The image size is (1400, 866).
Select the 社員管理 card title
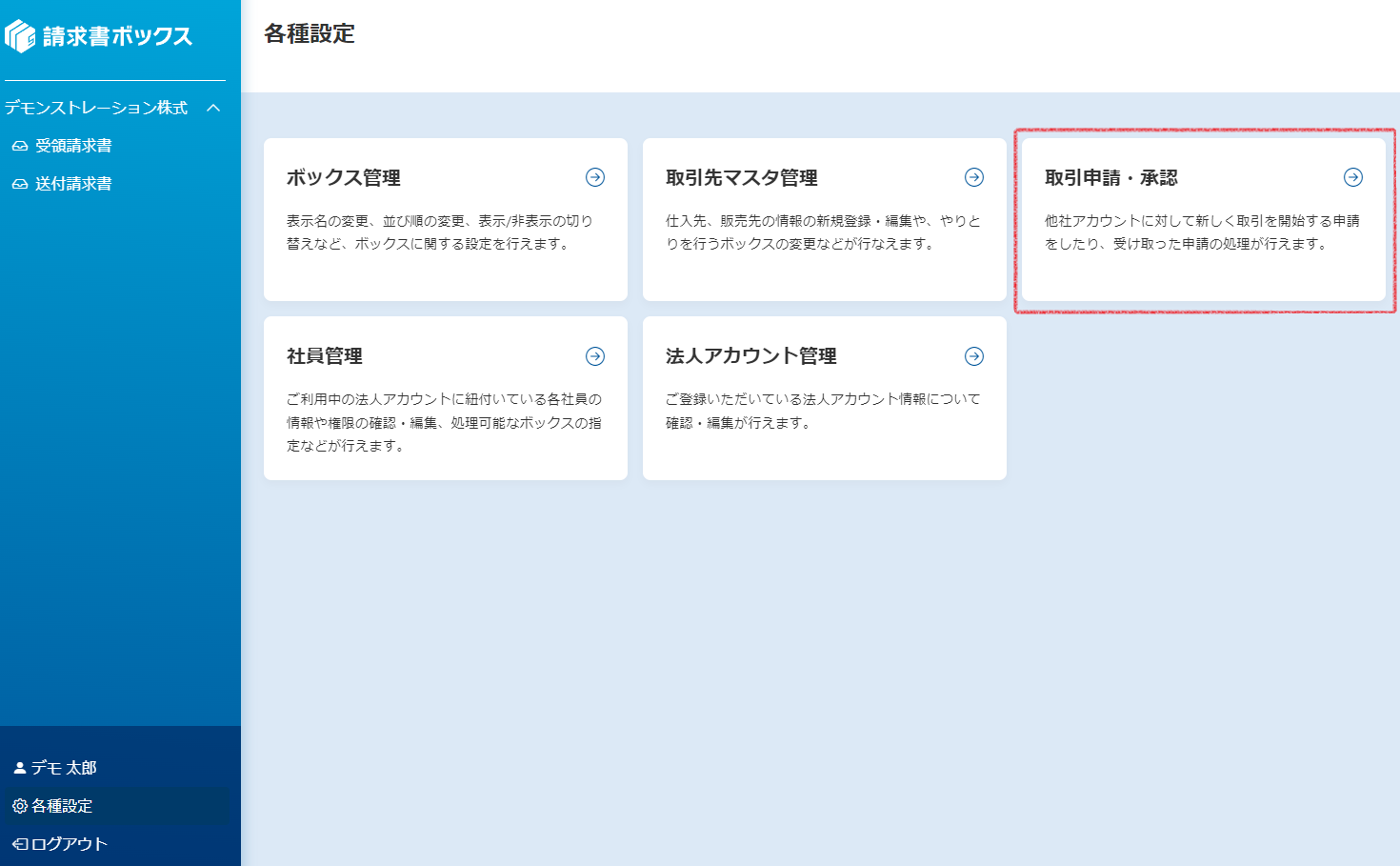click(x=325, y=356)
